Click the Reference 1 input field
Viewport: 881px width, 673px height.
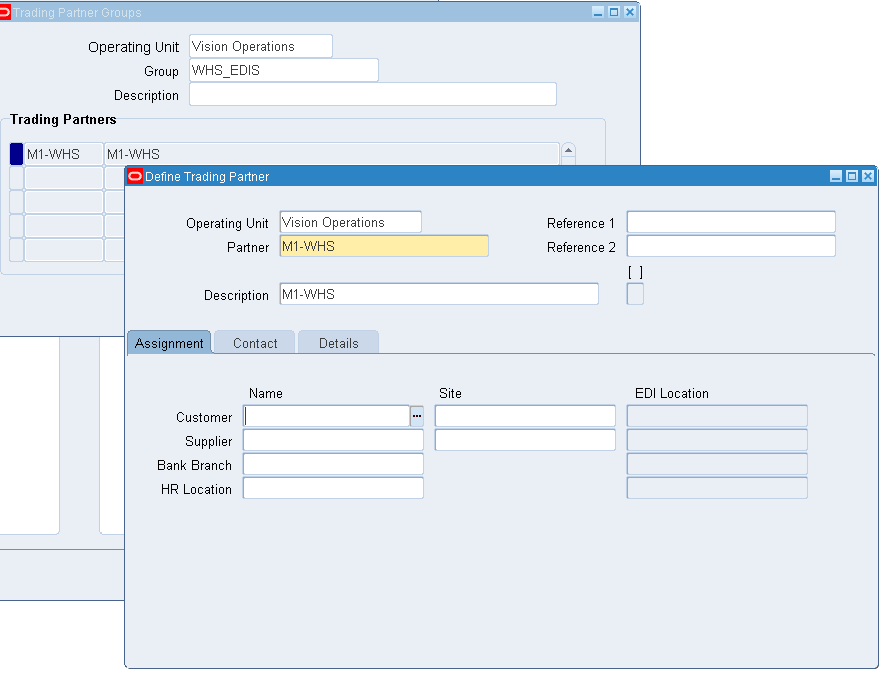[x=730, y=222]
